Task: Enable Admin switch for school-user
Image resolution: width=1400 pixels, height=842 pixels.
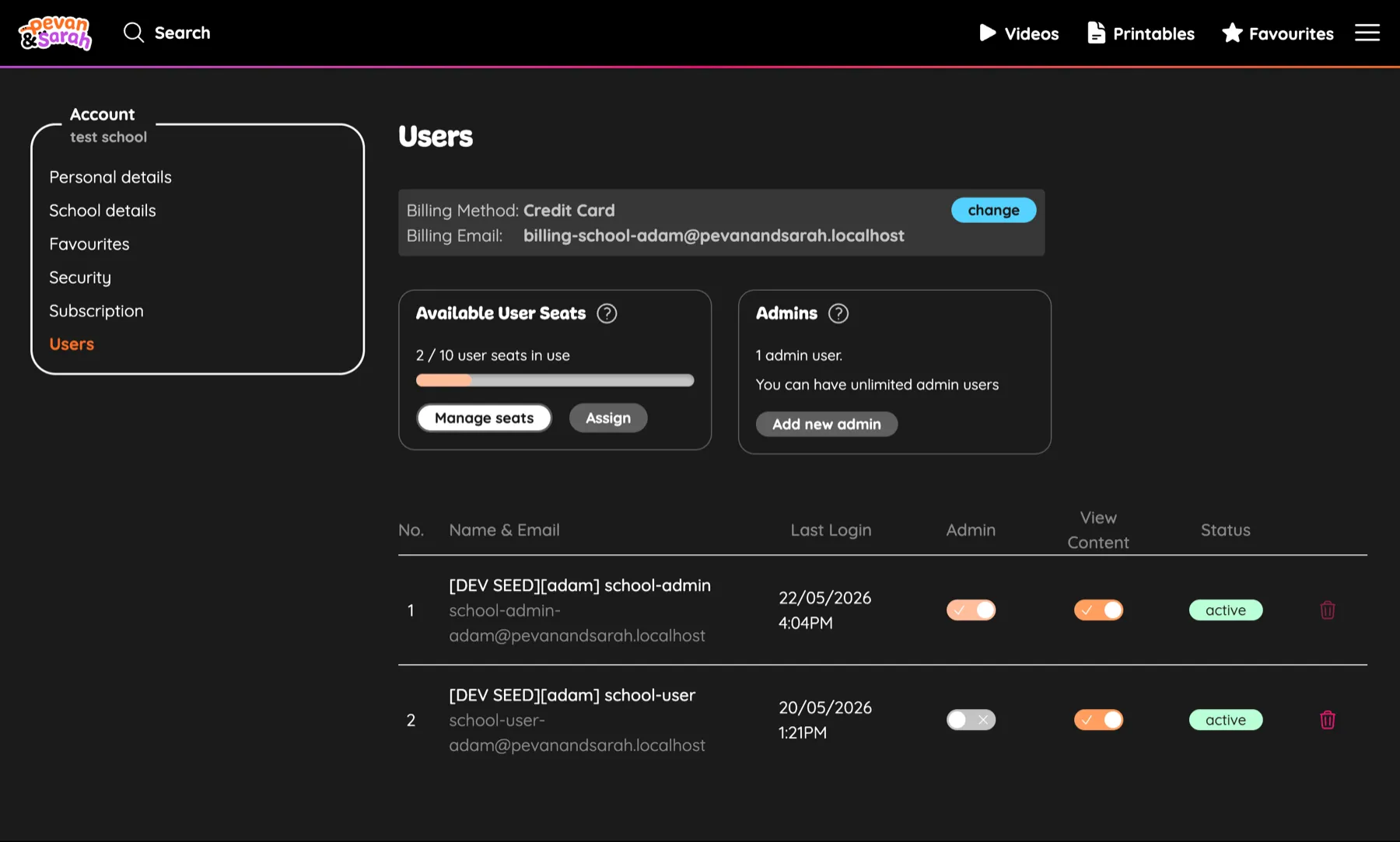Action: [x=971, y=720]
